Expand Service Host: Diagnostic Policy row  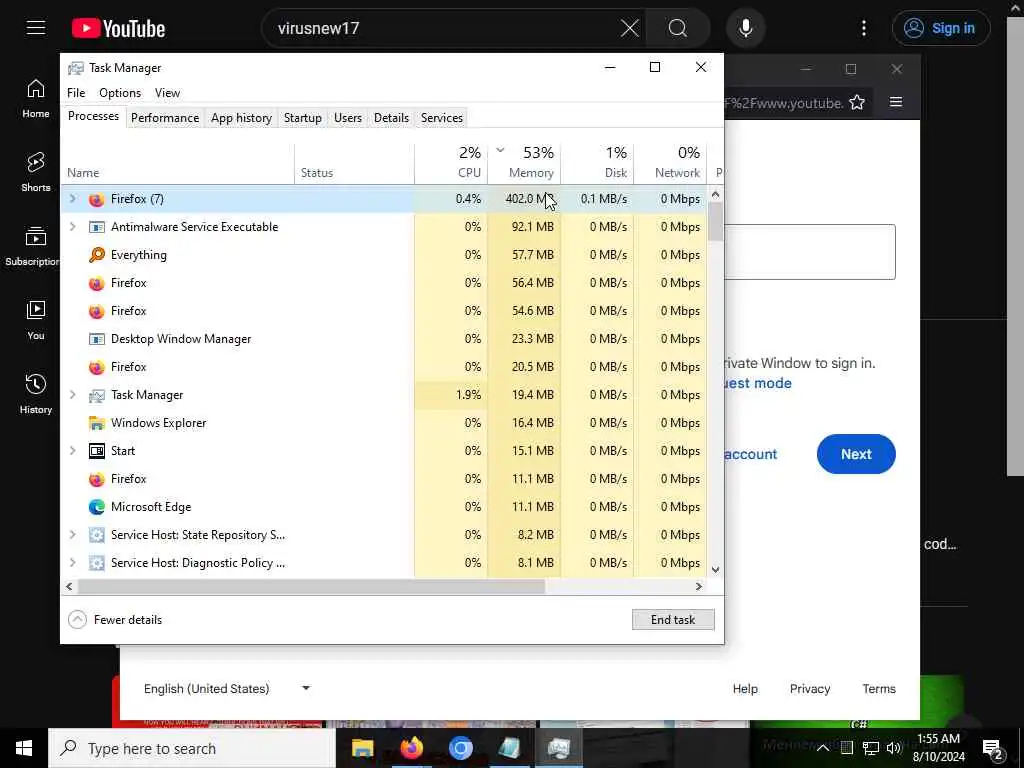72,563
